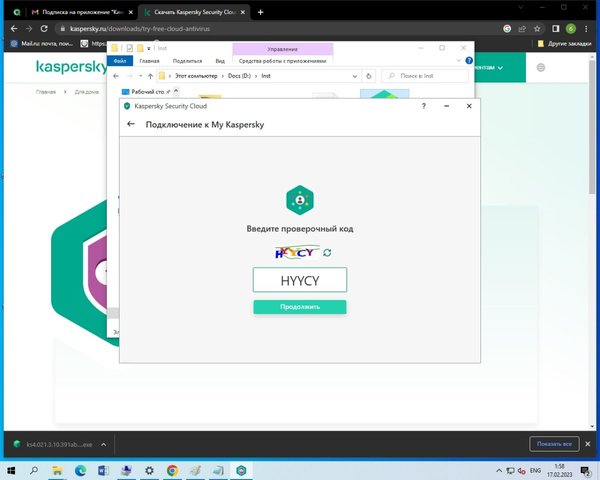Refresh the captcha image
Image resolution: width=600 pixels, height=480 pixels.
(327, 253)
